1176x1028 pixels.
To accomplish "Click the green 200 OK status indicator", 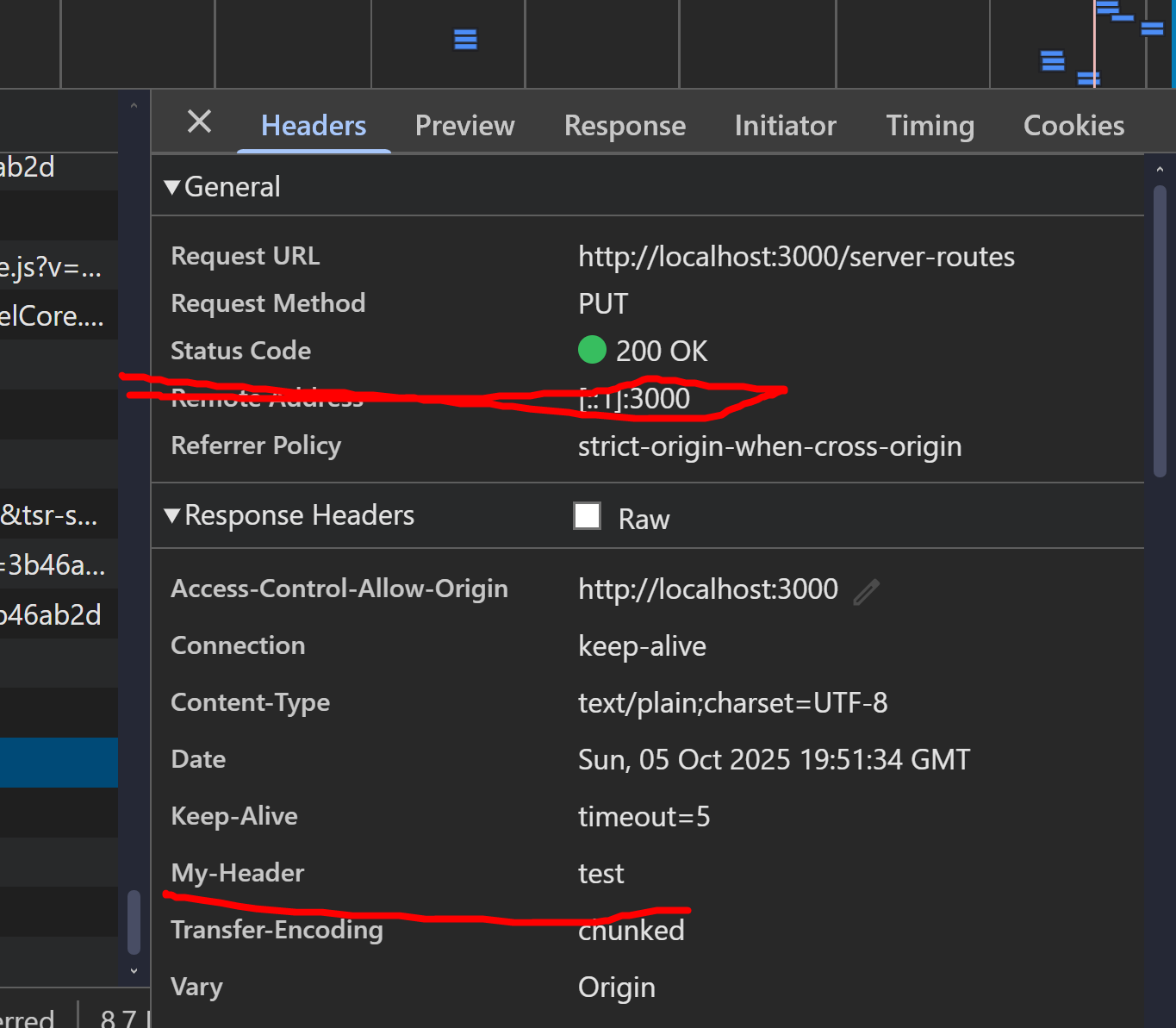I will tap(592, 350).
